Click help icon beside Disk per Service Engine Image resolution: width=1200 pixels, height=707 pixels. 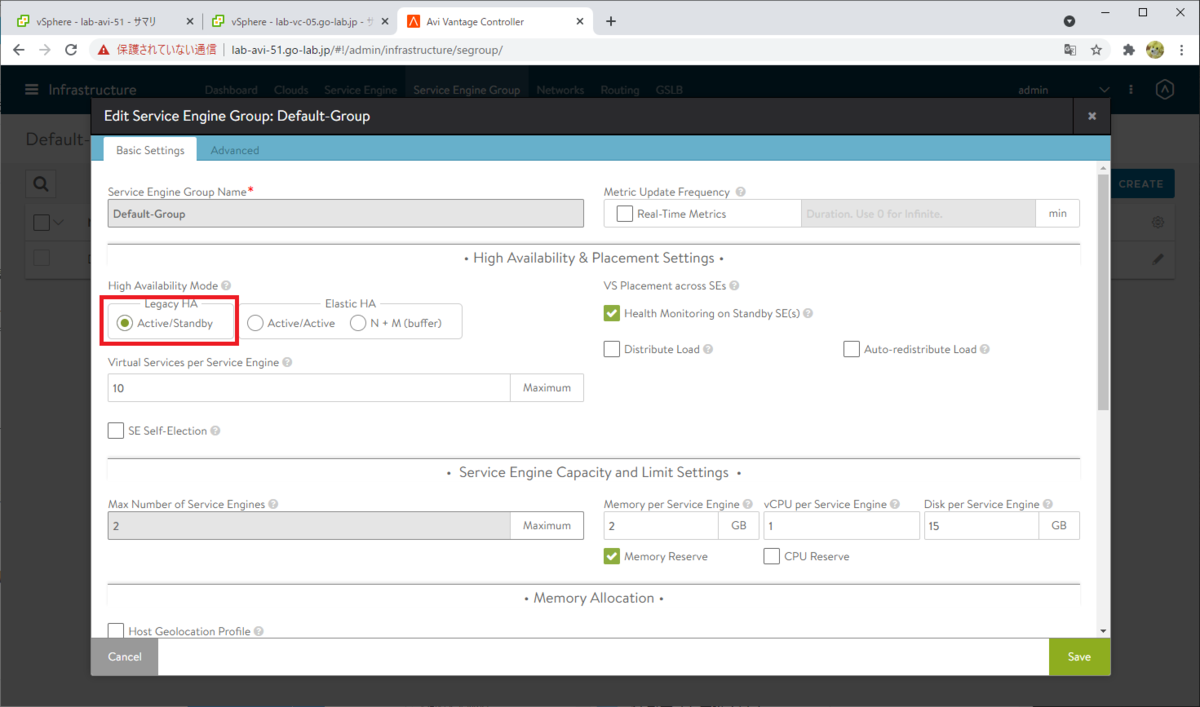pos(1048,505)
